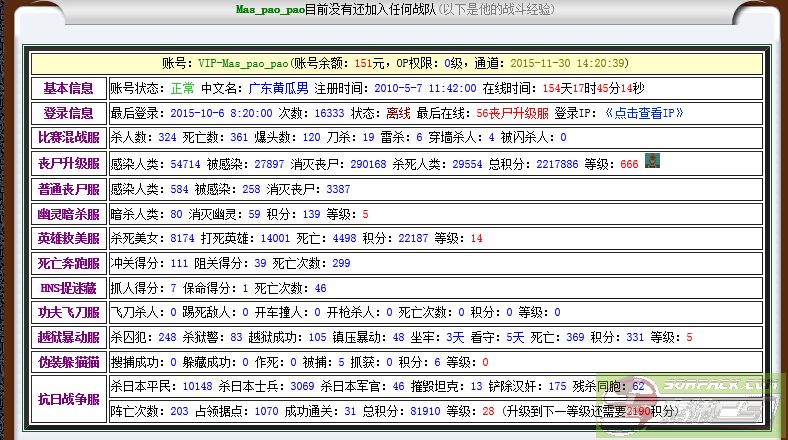The image size is (788, 440).
Task: Choose the 普通丧尸服 server label
Action: tap(68, 188)
